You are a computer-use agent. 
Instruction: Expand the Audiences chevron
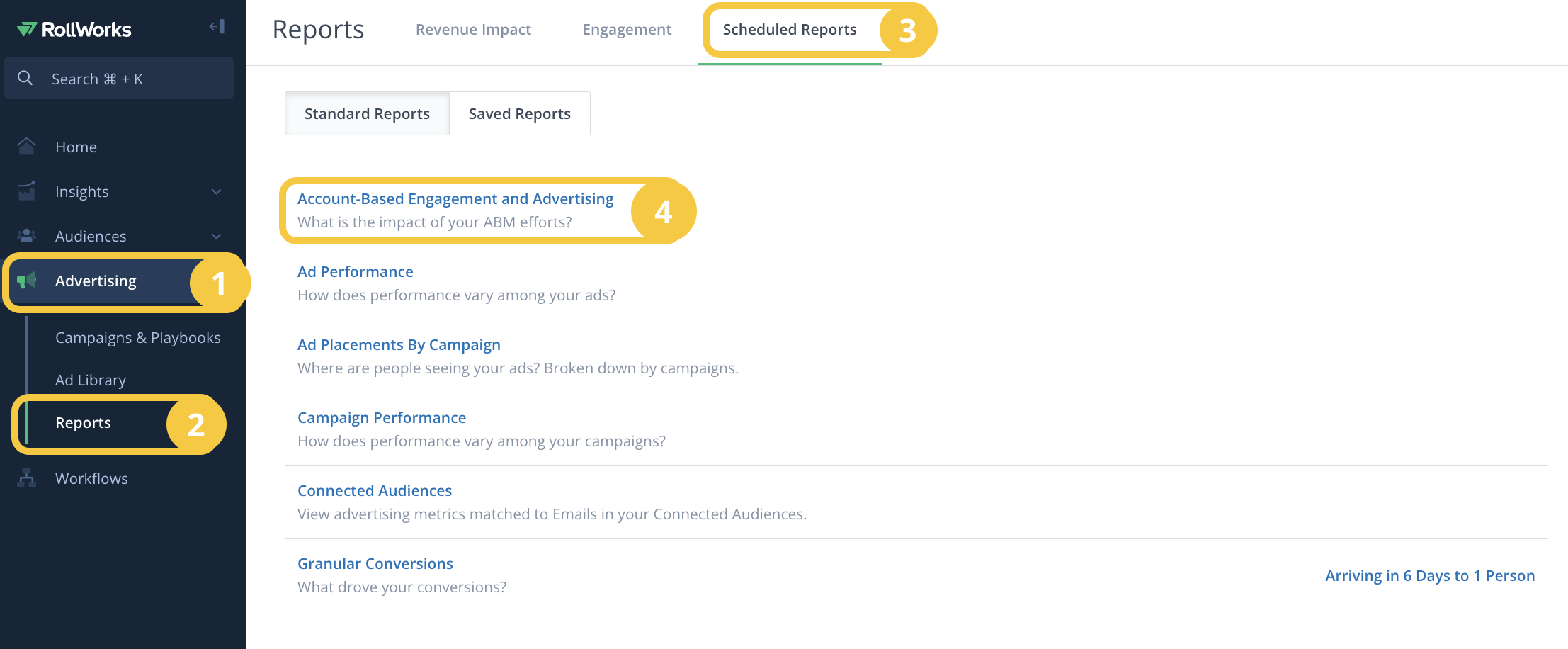[x=217, y=237]
